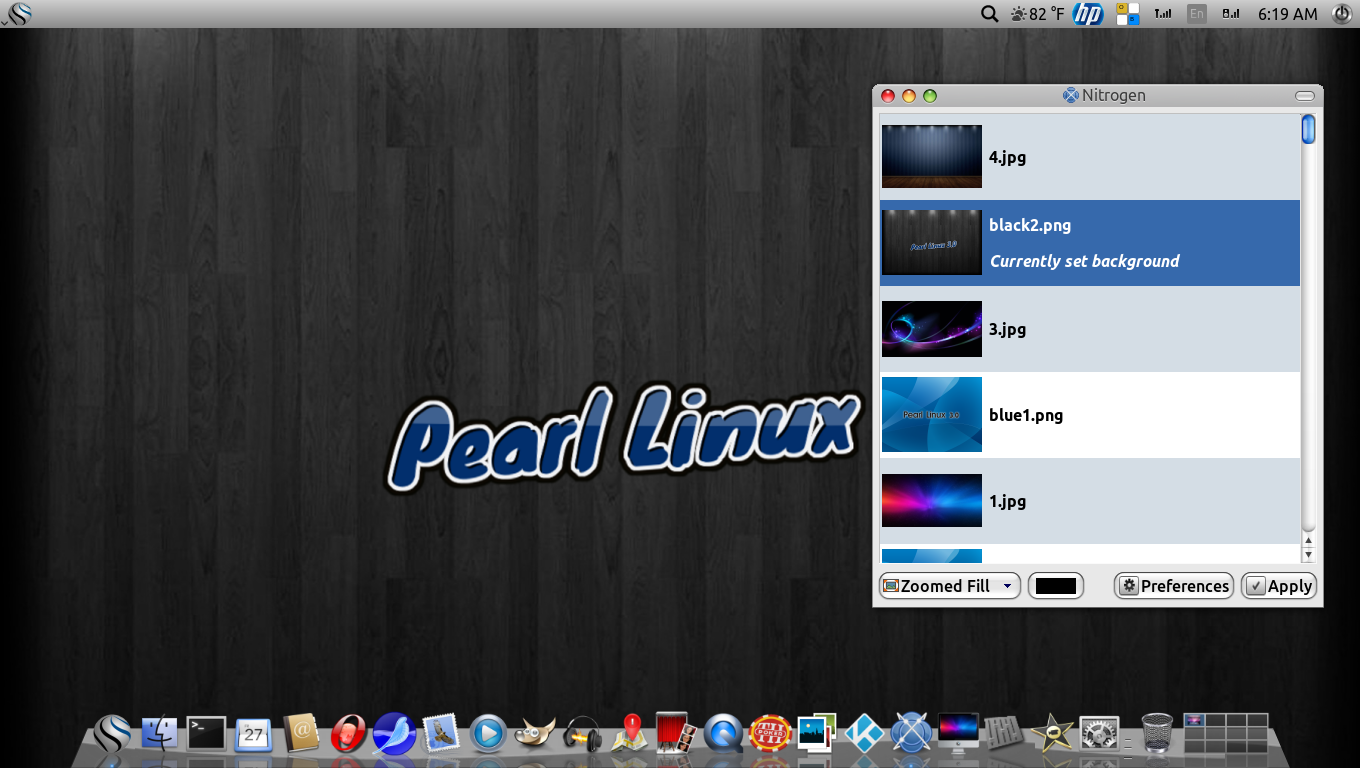Launch the blue play-button media player
Screen dimensions: 1360x768
488,734
